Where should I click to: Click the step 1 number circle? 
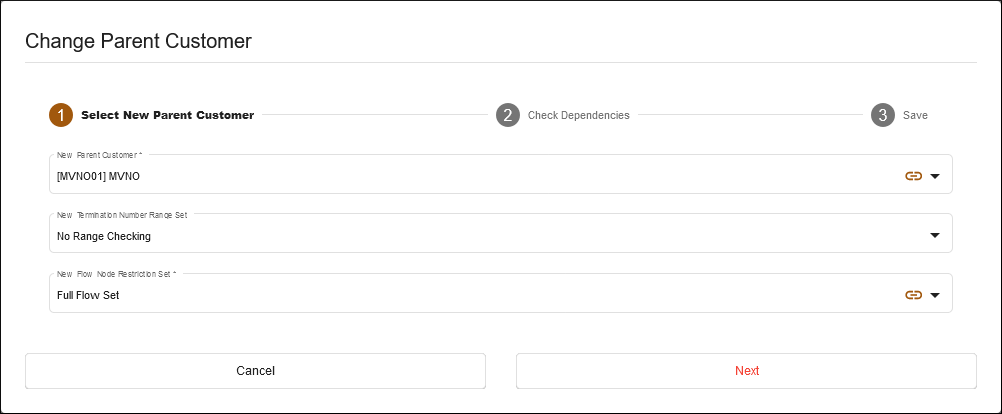tap(61, 115)
